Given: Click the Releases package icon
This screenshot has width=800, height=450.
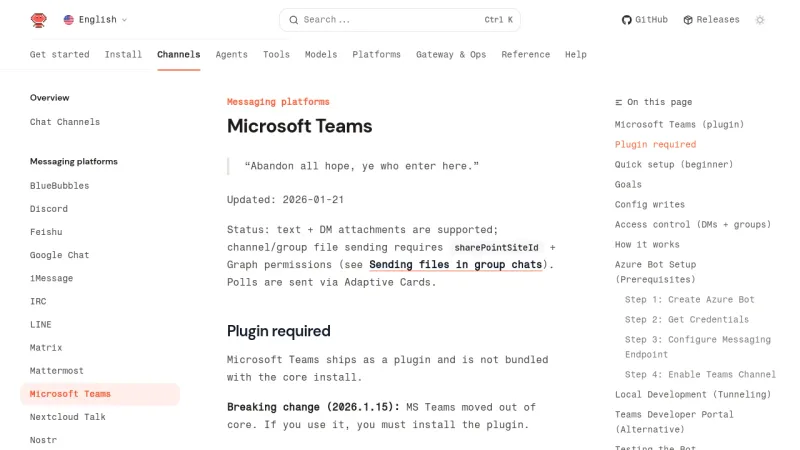Looking at the screenshot, I should coord(688,20).
